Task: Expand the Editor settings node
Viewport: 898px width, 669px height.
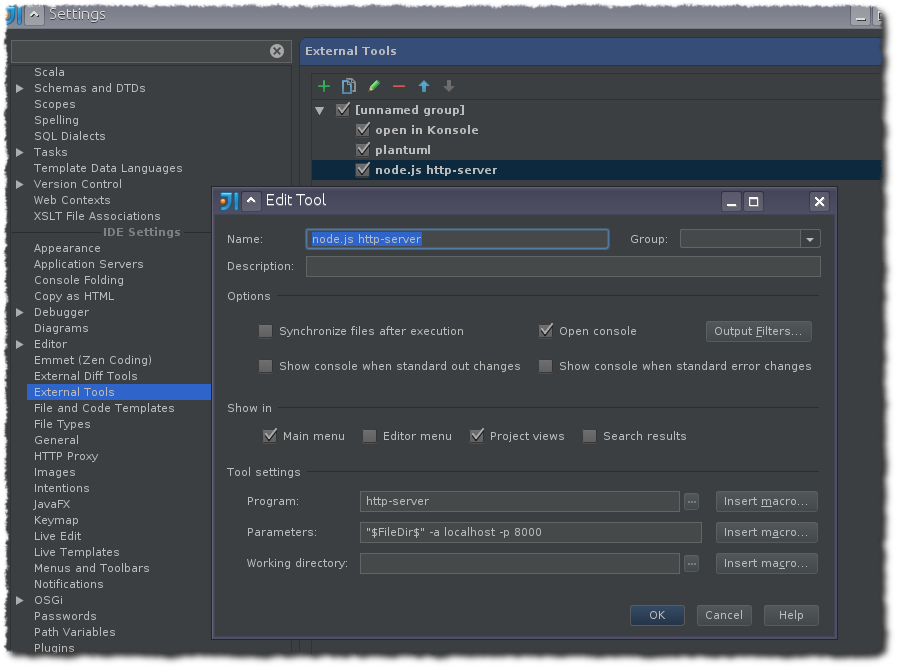Action: [x=20, y=345]
